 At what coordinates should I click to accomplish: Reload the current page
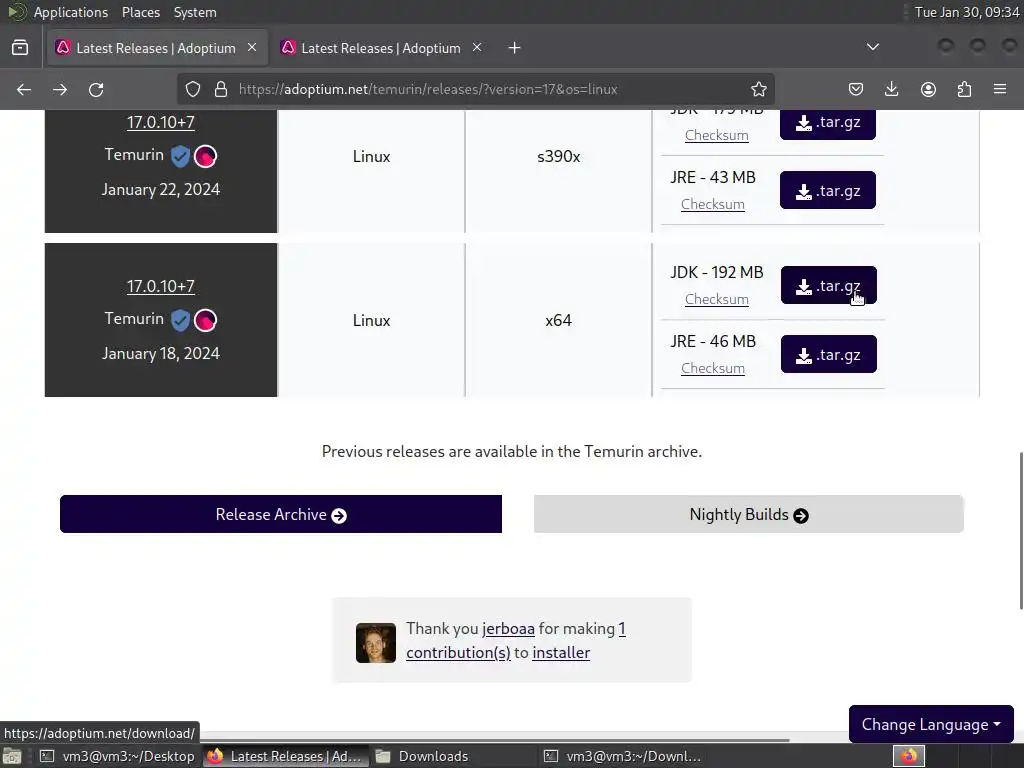(x=96, y=89)
